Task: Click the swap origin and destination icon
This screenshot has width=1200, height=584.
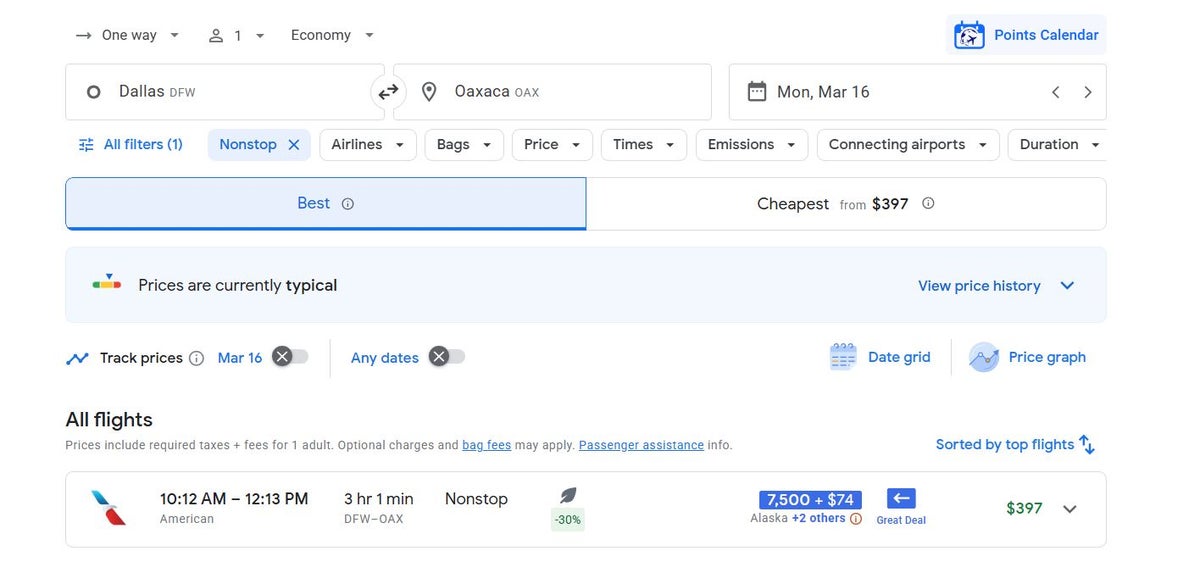Action: pyautogui.click(x=388, y=92)
